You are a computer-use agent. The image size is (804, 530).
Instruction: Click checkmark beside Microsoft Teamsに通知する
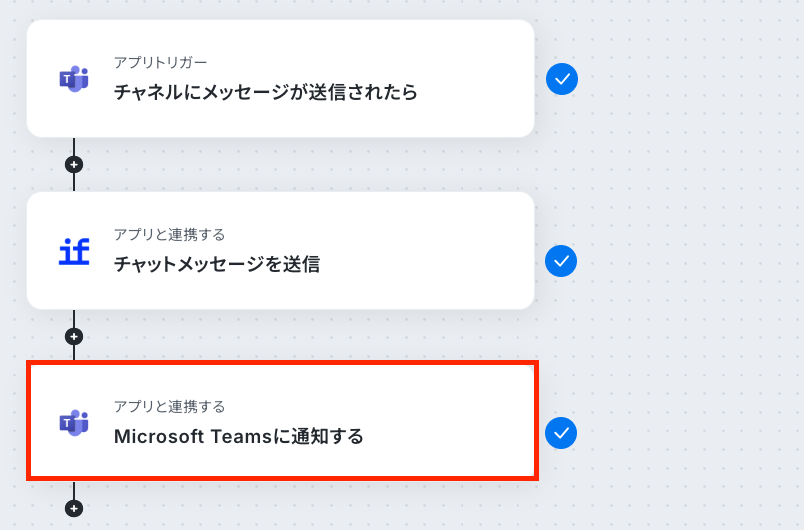[x=561, y=433]
